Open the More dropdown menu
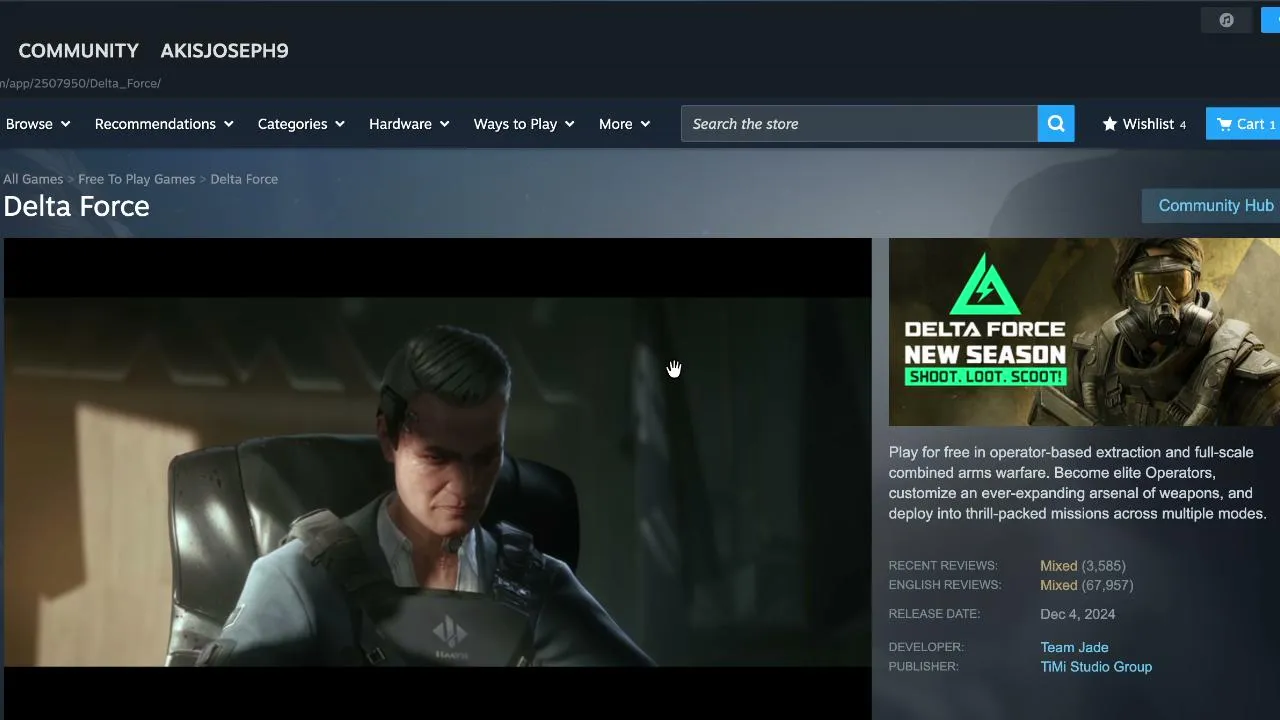The width and height of the screenshot is (1280, 720). click(x=625, y=124)
